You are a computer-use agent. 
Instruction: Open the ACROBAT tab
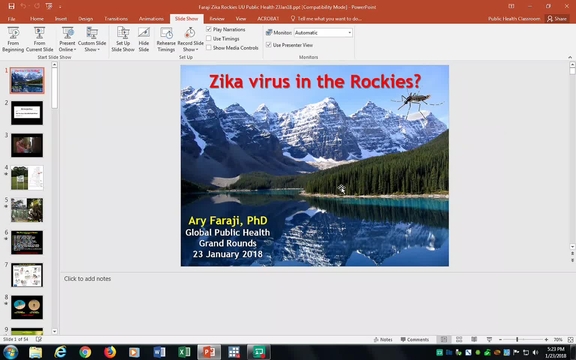click(268, 19)
